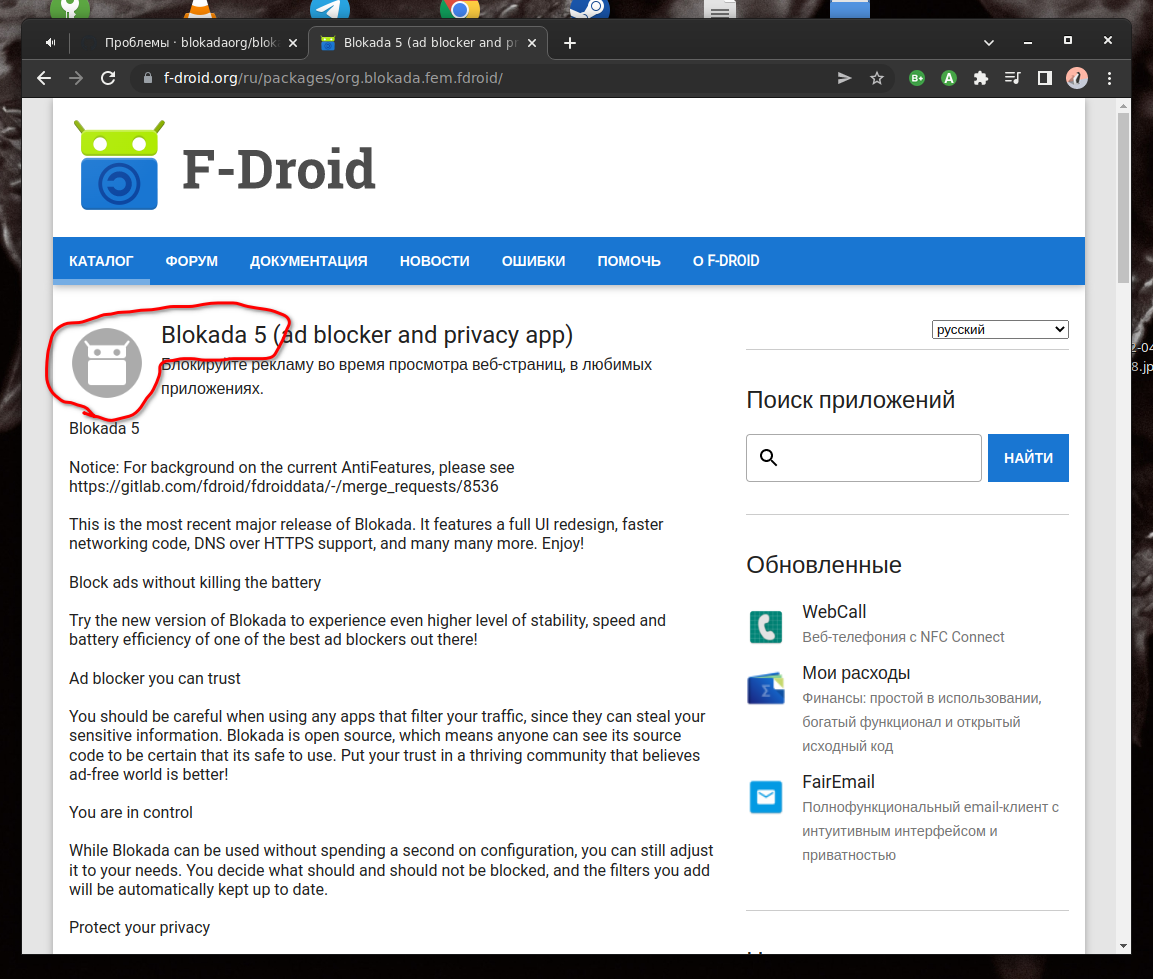Click the VLC cone icon on desktop
This screenshot has height=979, width=1153.
click(x=198, y=8)
